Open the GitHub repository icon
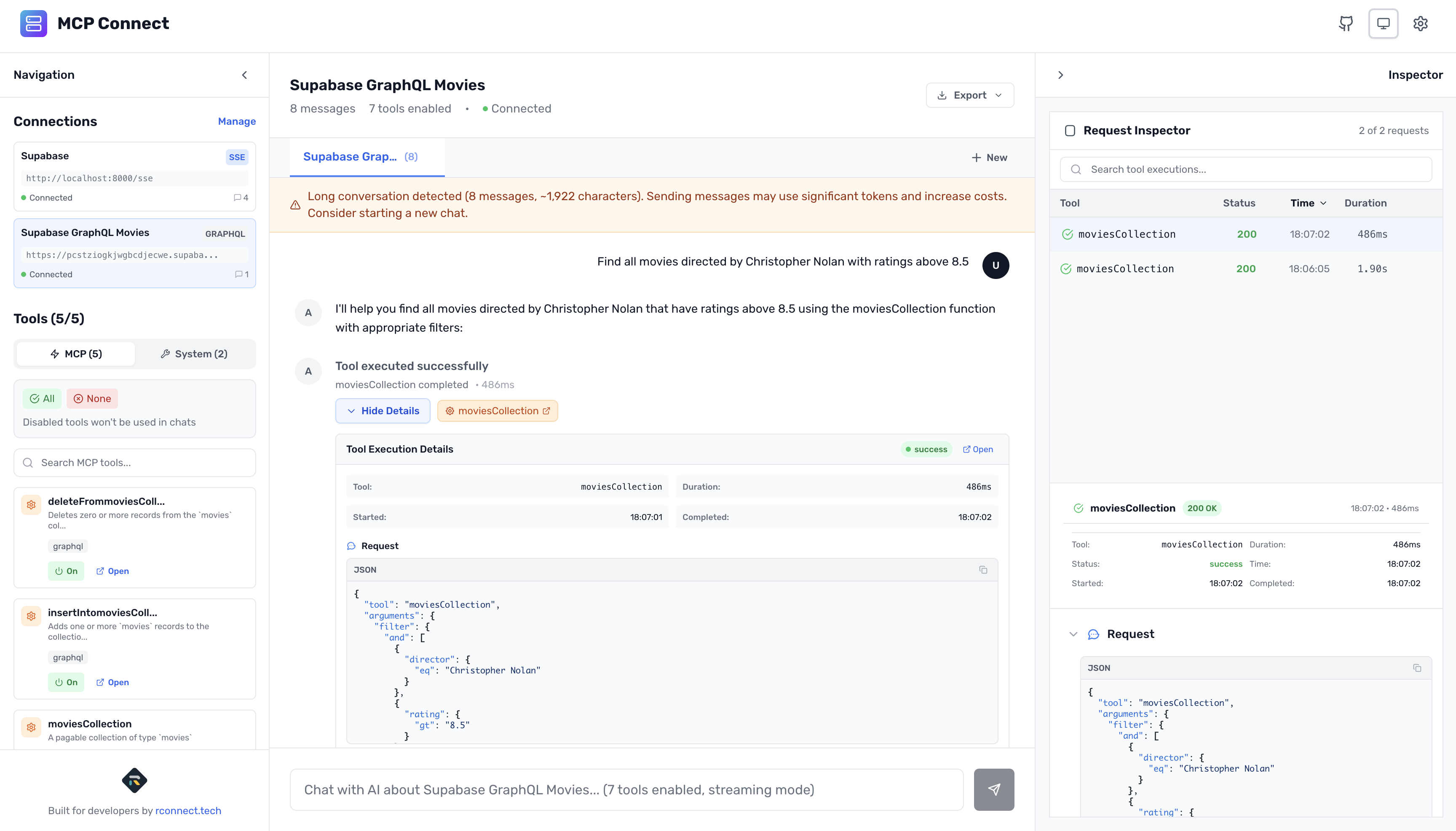Screen dimensions: 1456x831 point(1345,24)
